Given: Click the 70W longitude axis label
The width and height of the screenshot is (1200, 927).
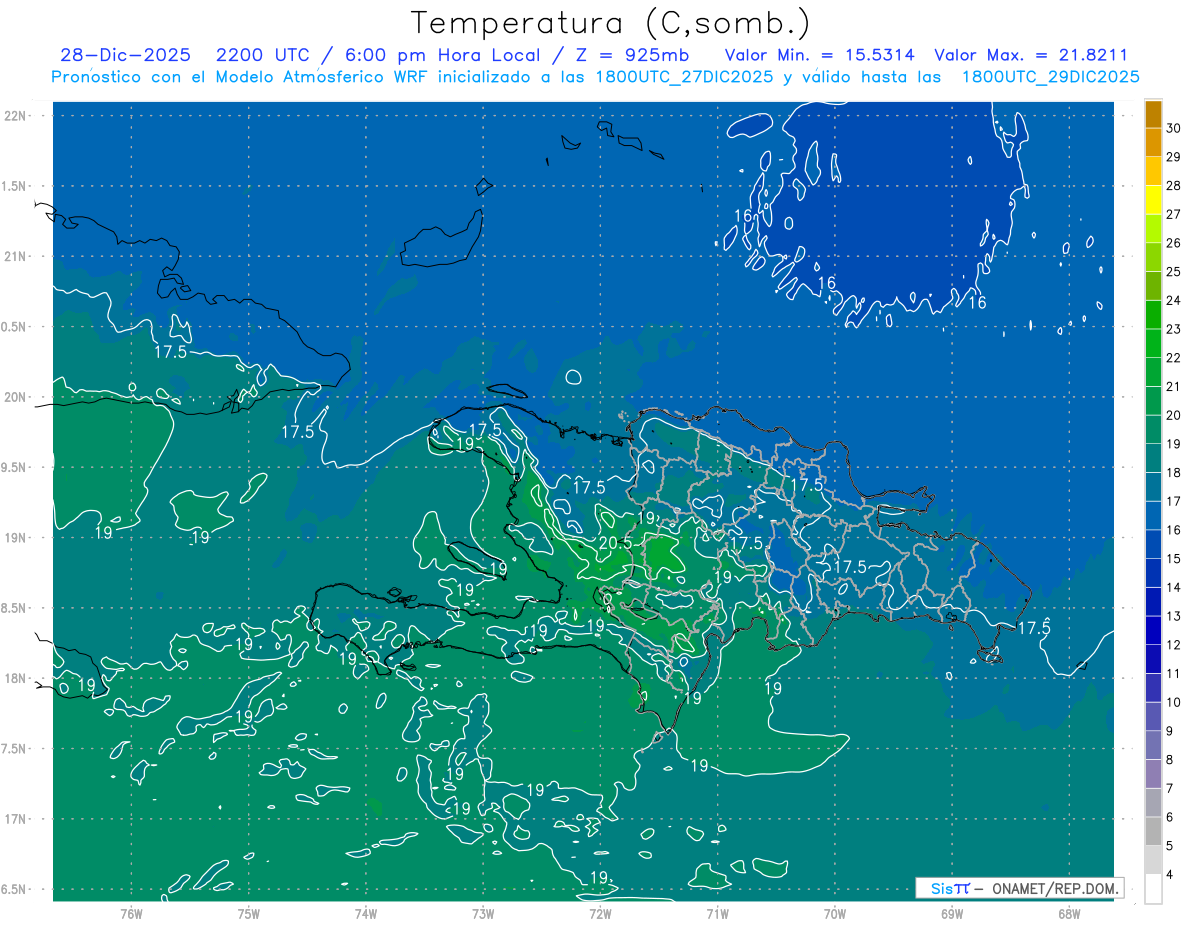Looking at the screenshot, I should 835,914.
